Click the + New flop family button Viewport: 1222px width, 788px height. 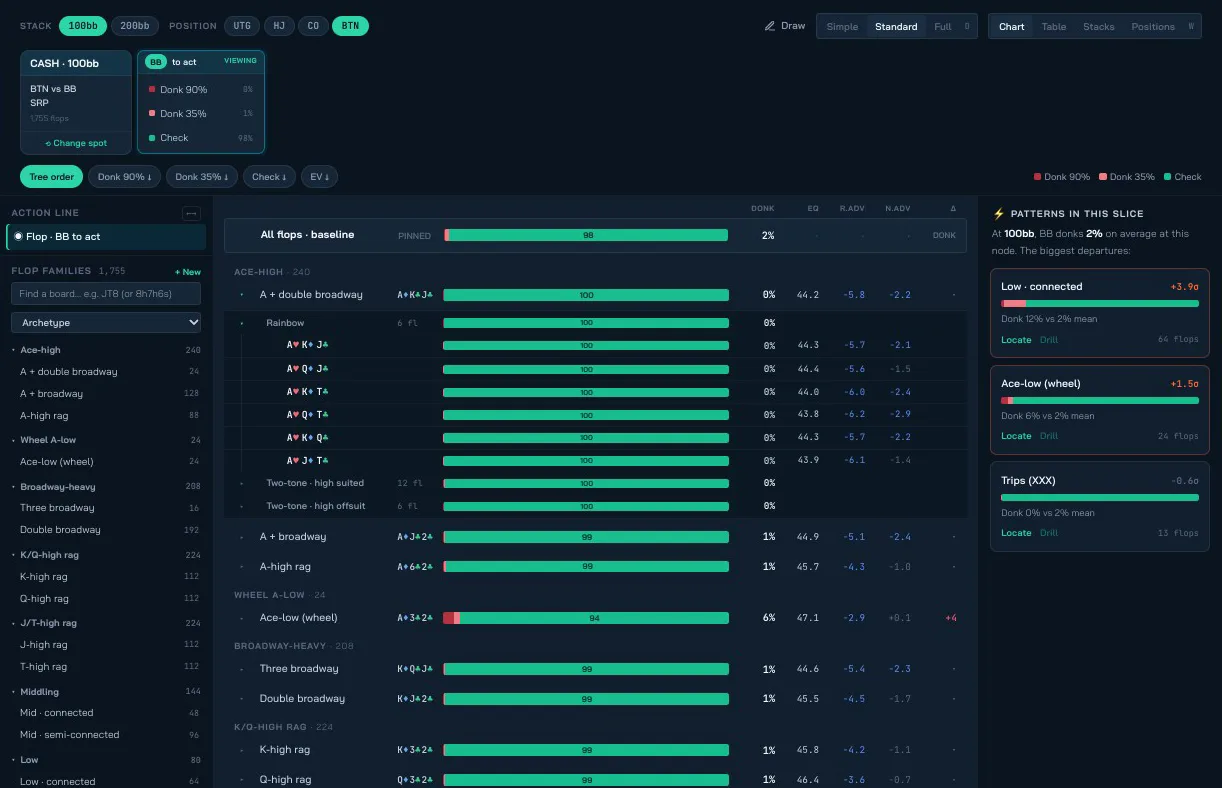(188, 272)
